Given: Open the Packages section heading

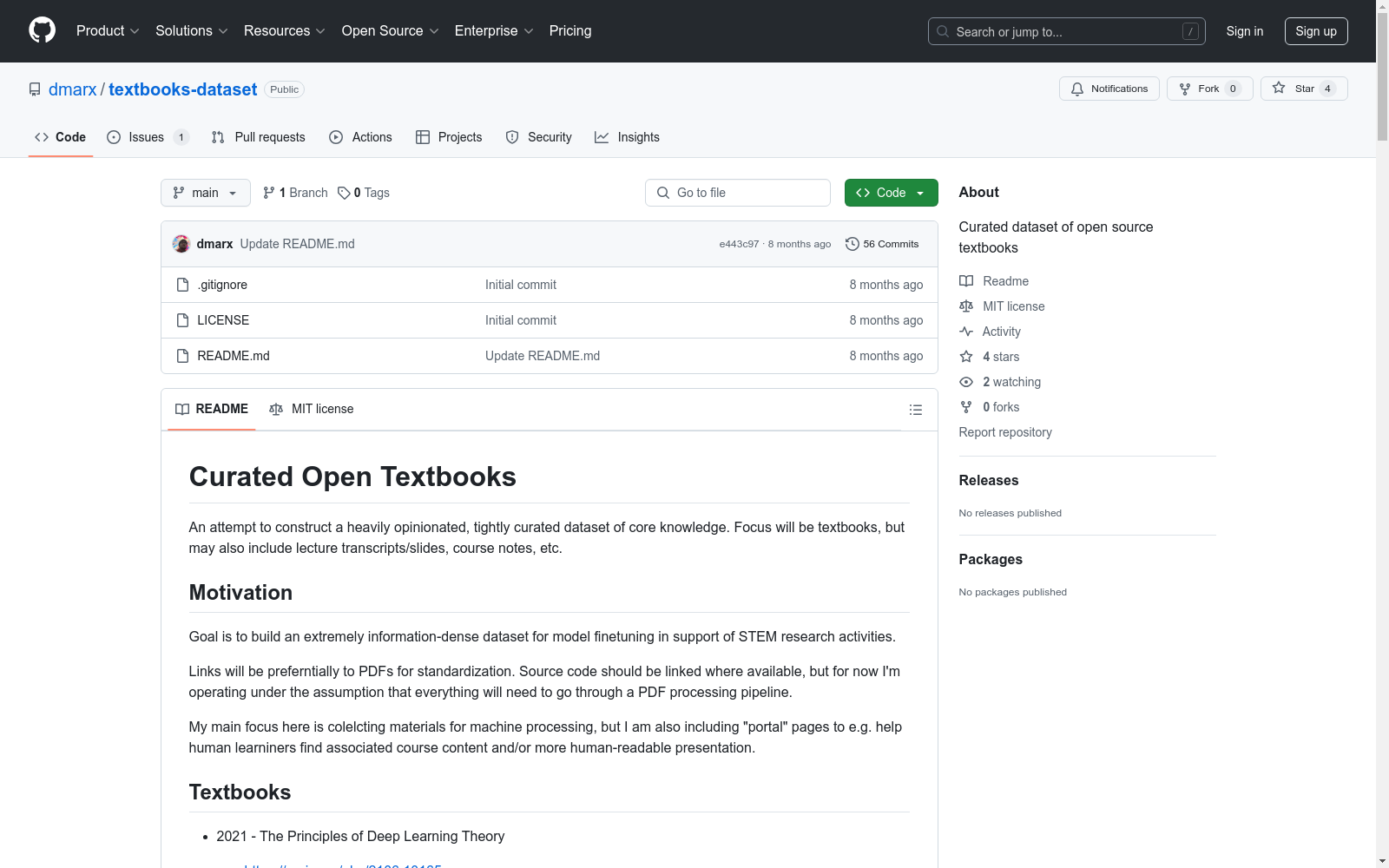Looking at the screenshot, I should point(991,559).
